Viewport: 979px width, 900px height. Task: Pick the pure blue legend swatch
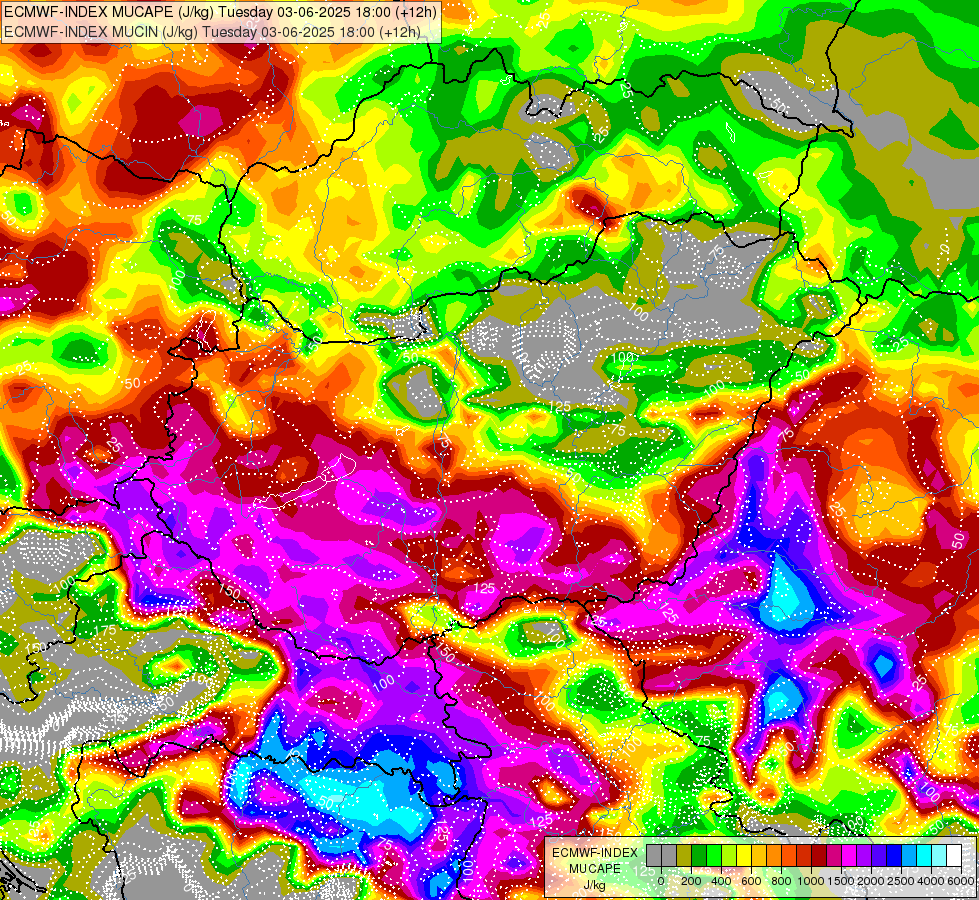click(894, 855)
